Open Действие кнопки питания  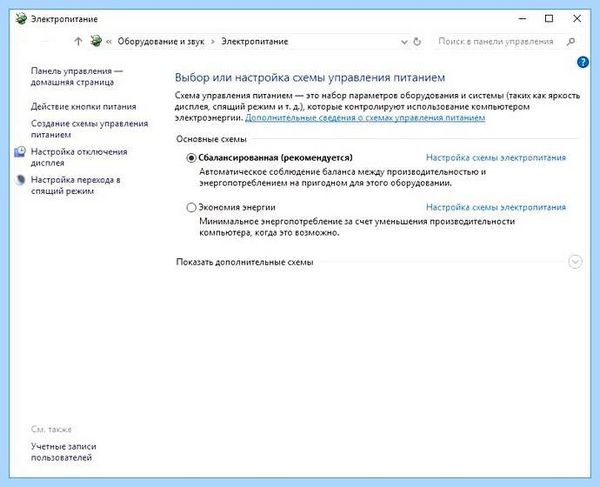point(83,107)
